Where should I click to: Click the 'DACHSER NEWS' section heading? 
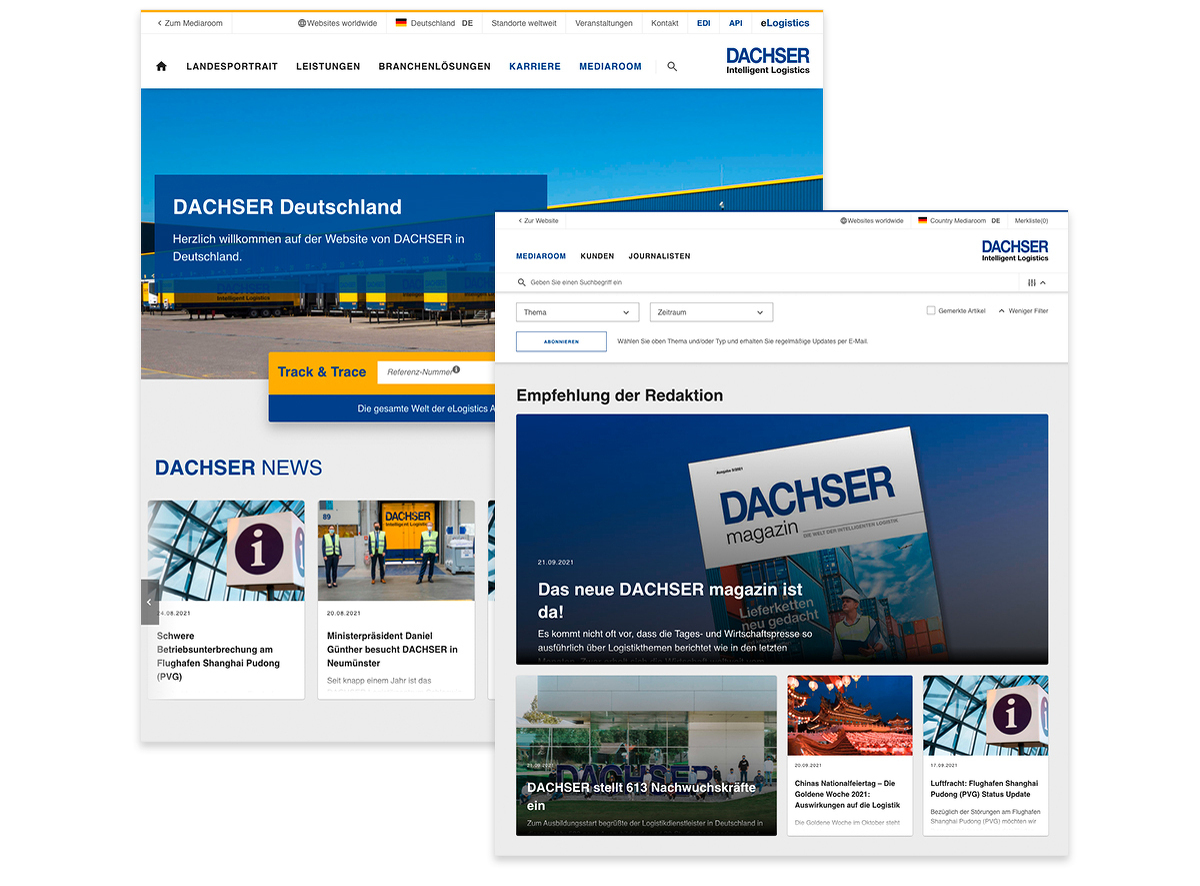[238, 467]
